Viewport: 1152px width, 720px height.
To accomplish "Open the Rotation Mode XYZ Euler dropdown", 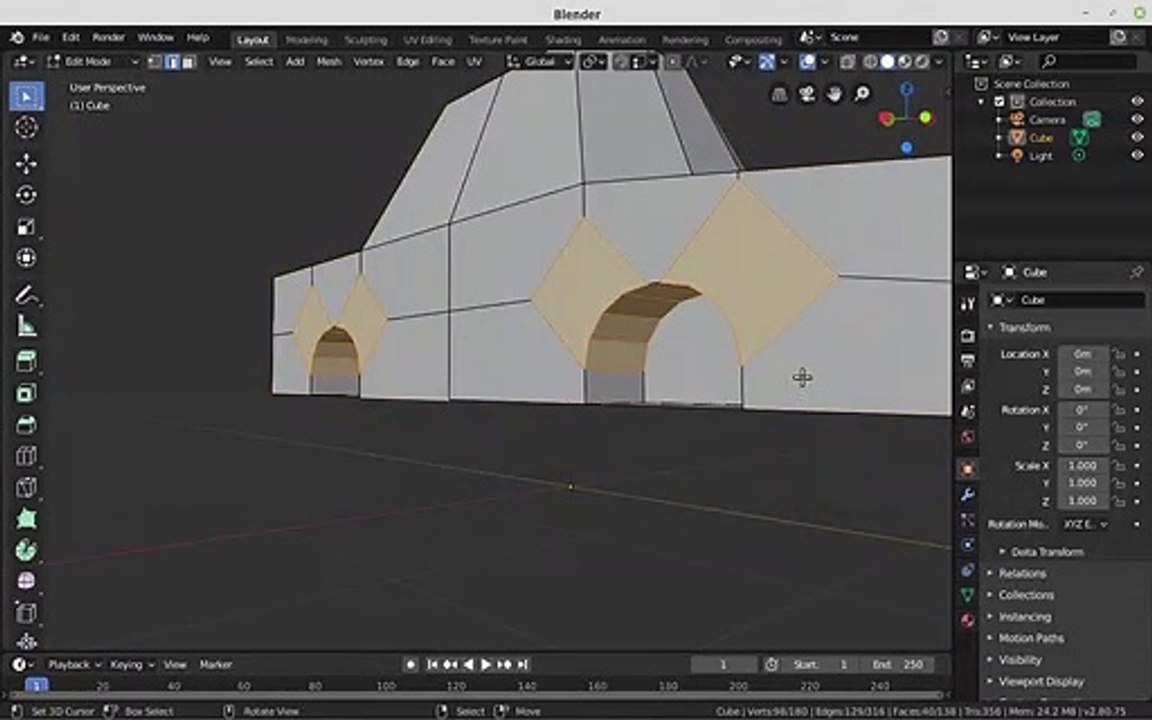I will (x=1084, y=524).
